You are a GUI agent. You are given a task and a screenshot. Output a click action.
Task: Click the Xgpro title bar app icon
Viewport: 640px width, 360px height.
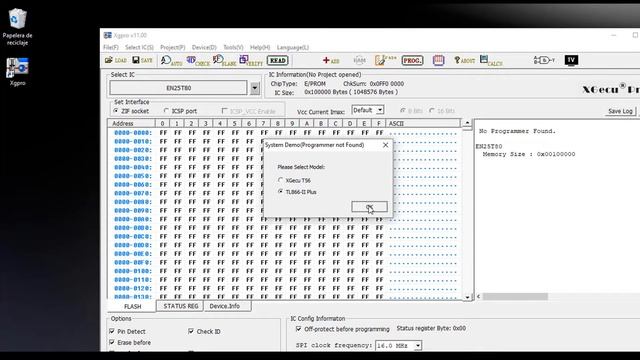click(x=107, y=36)
